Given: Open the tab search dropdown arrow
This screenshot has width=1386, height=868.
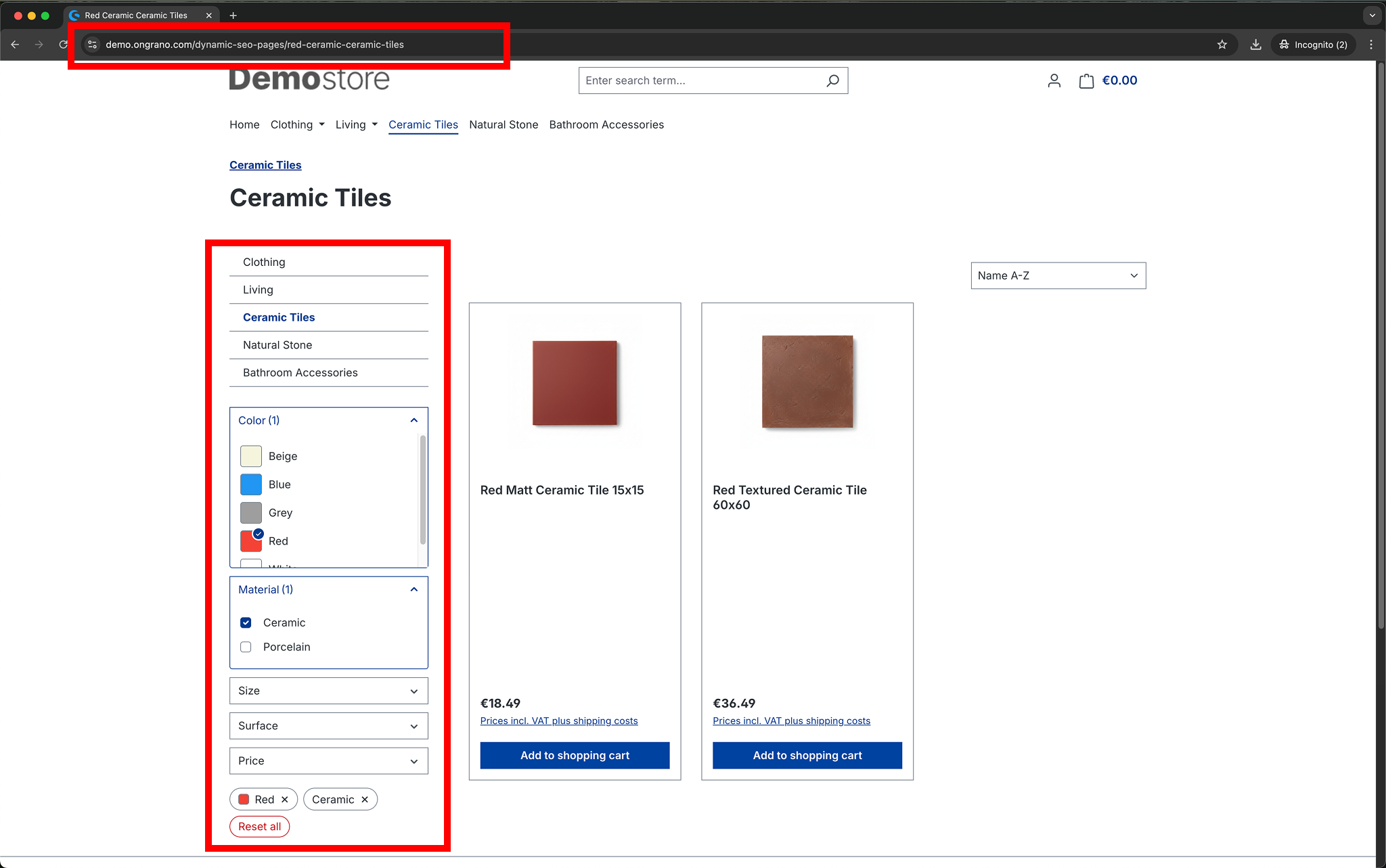Looking at the screenshot, I should [1372, 16].
